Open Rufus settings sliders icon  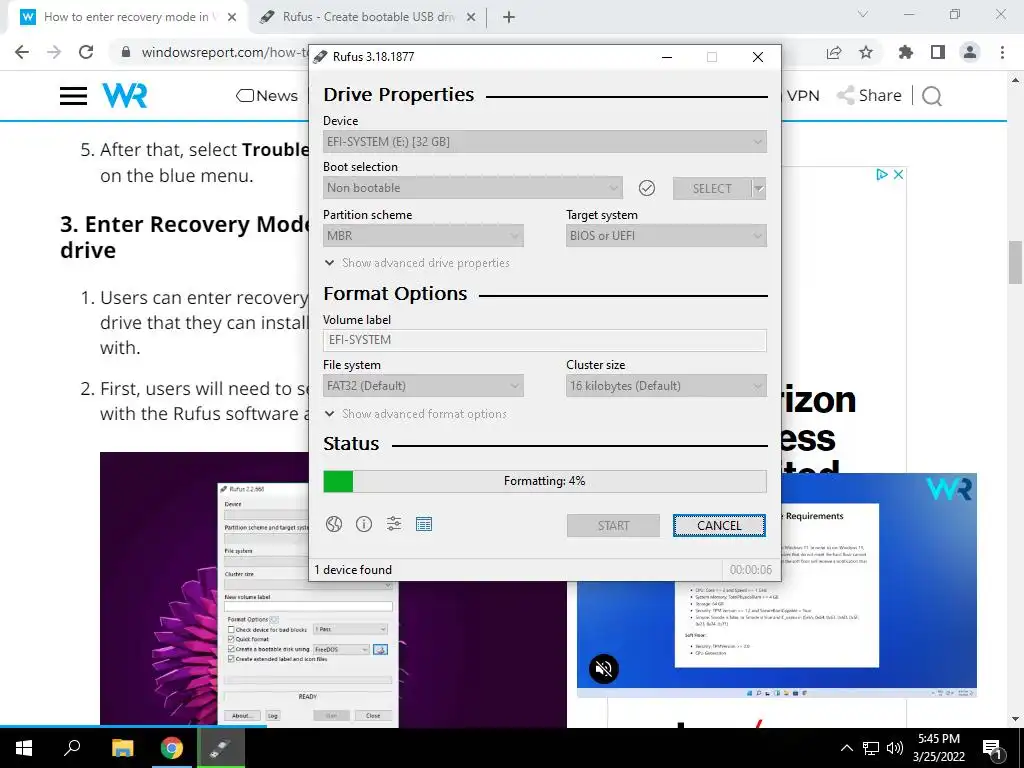pyautogui.click(x=394, y=524)
